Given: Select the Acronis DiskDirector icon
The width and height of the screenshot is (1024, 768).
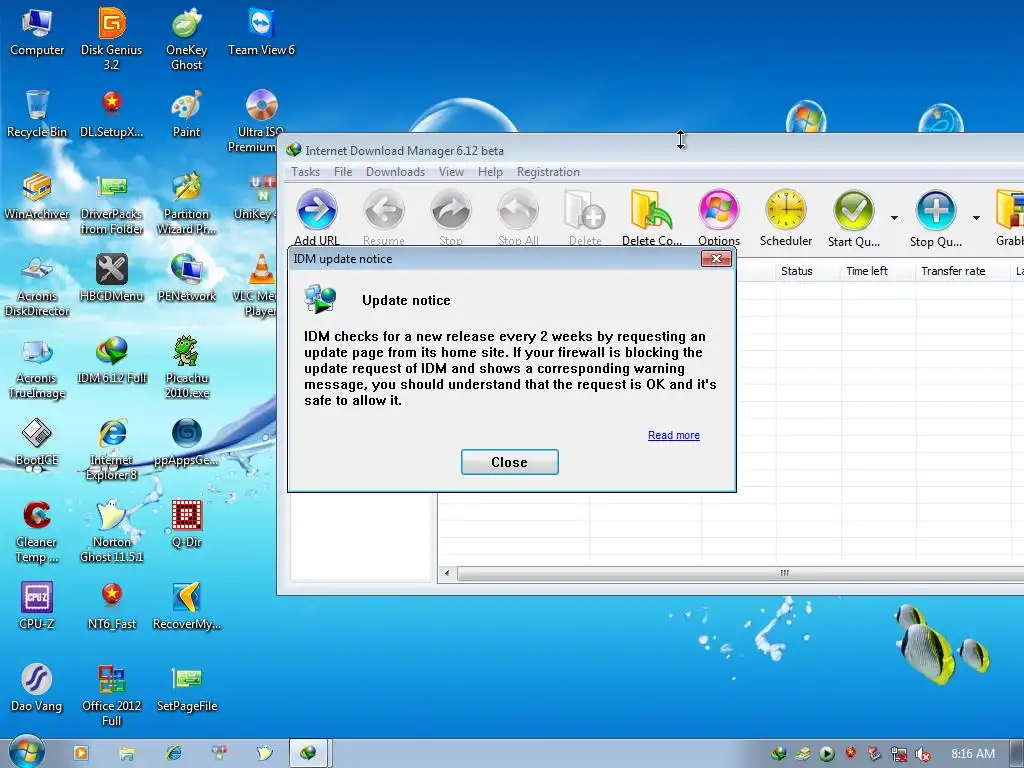Looking at the screenshot, I should pos(37,285).
